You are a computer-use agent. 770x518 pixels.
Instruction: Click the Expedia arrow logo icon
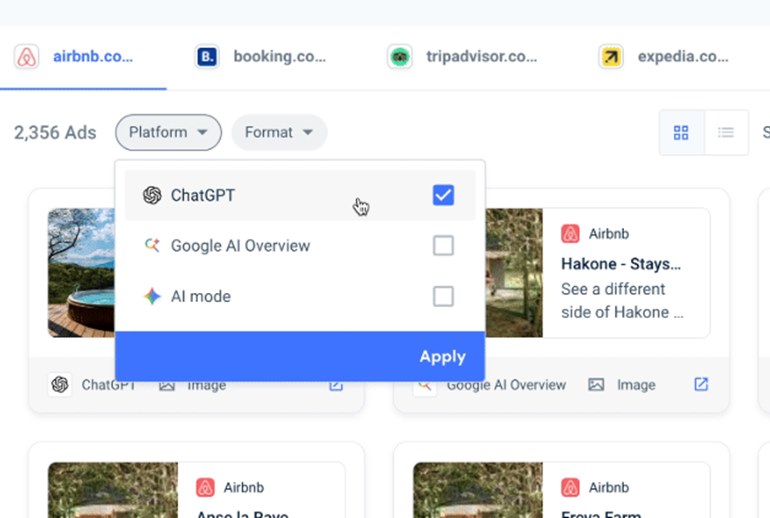coord(611,57)
